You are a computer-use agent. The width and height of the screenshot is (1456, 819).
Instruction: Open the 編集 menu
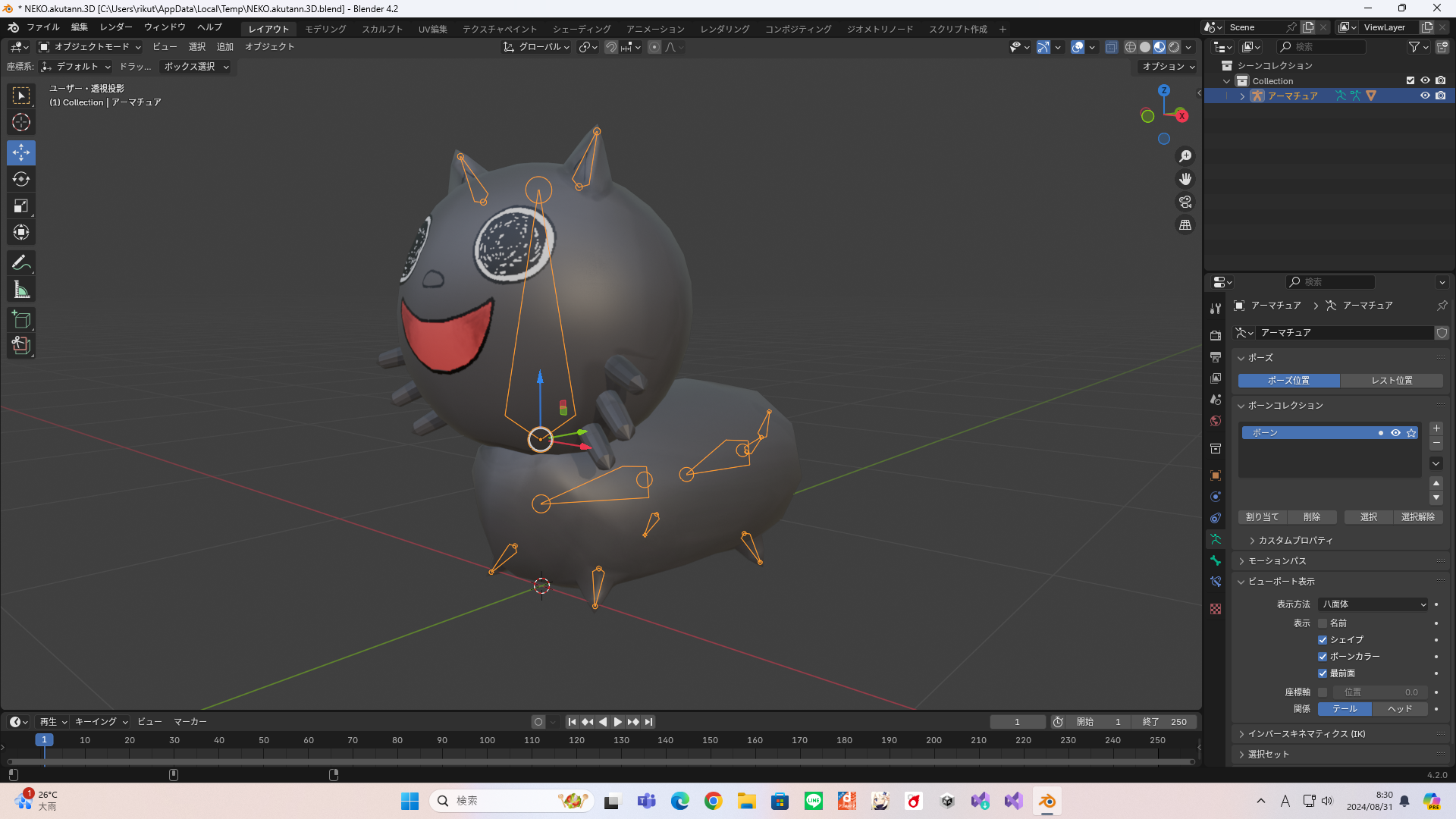point(80,27)
